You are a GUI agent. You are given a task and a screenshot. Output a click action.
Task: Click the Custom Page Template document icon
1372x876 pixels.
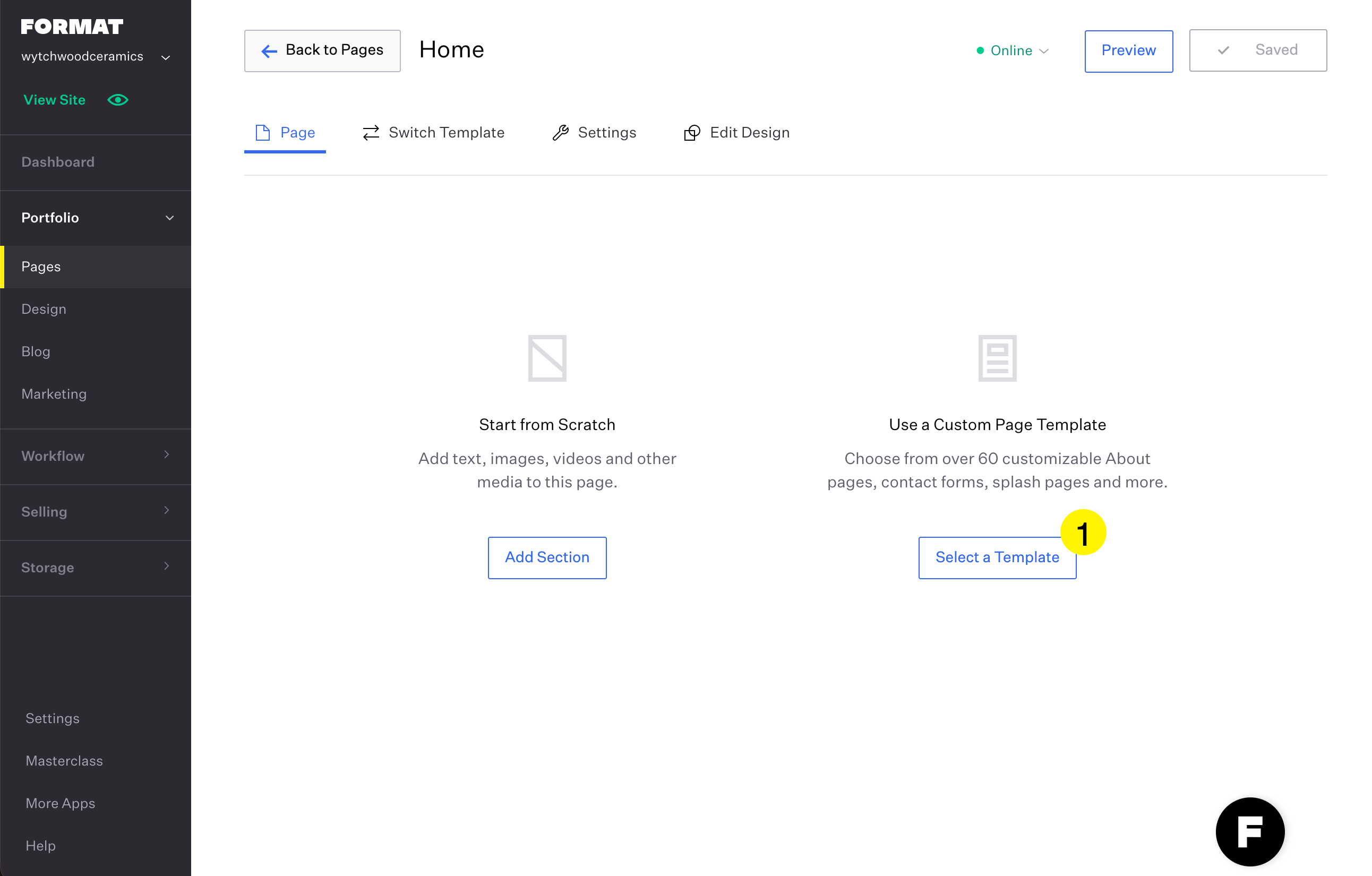tap(997, 358)
